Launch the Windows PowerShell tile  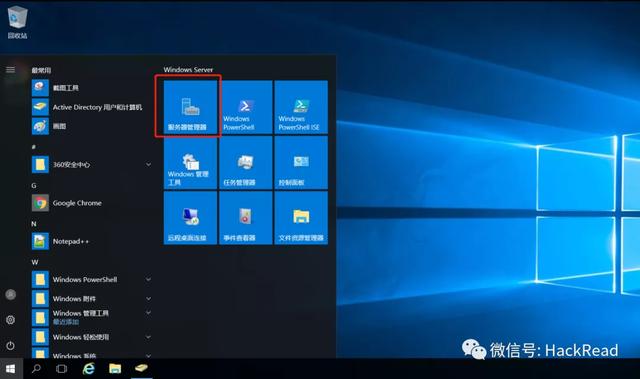tap(246, 107)
